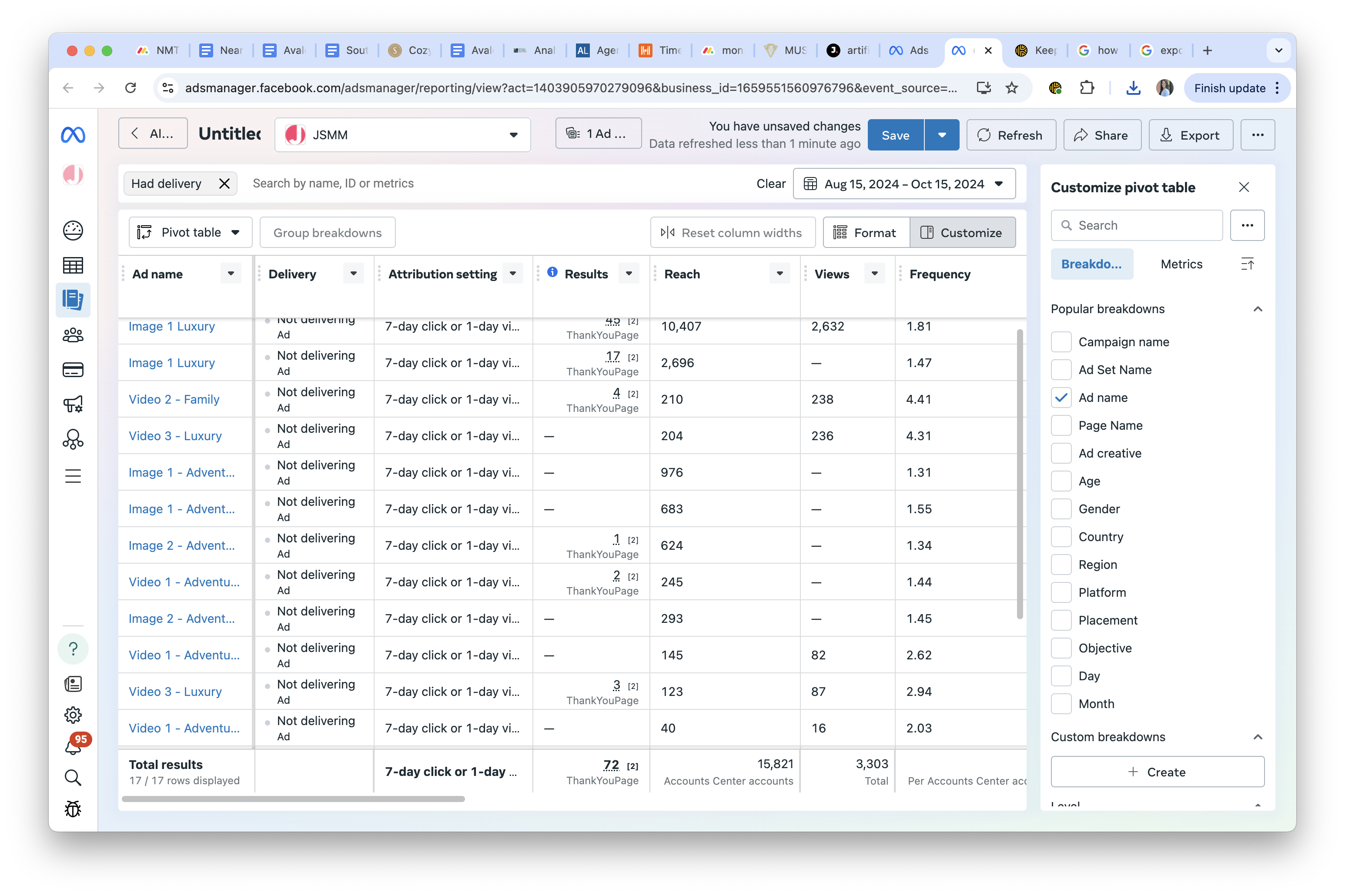Image resolution: width=1345 pixels, height=896 pixels.
Task: Open the Pivot table view dropdown
Action: point(190,233)
